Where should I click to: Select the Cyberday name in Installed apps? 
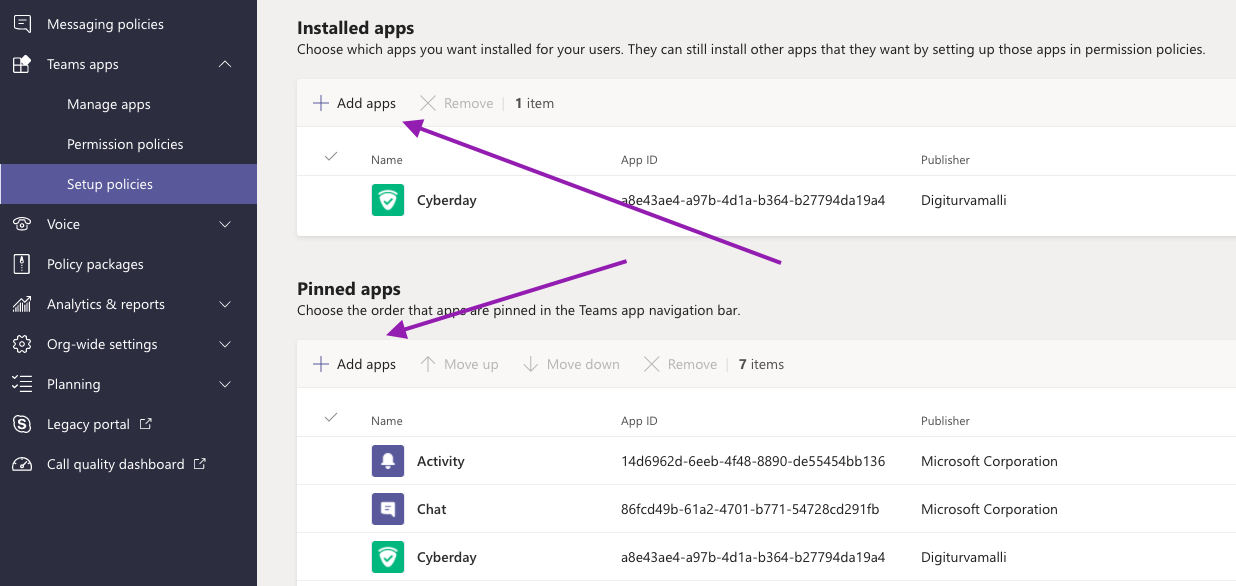coord(447,200)
